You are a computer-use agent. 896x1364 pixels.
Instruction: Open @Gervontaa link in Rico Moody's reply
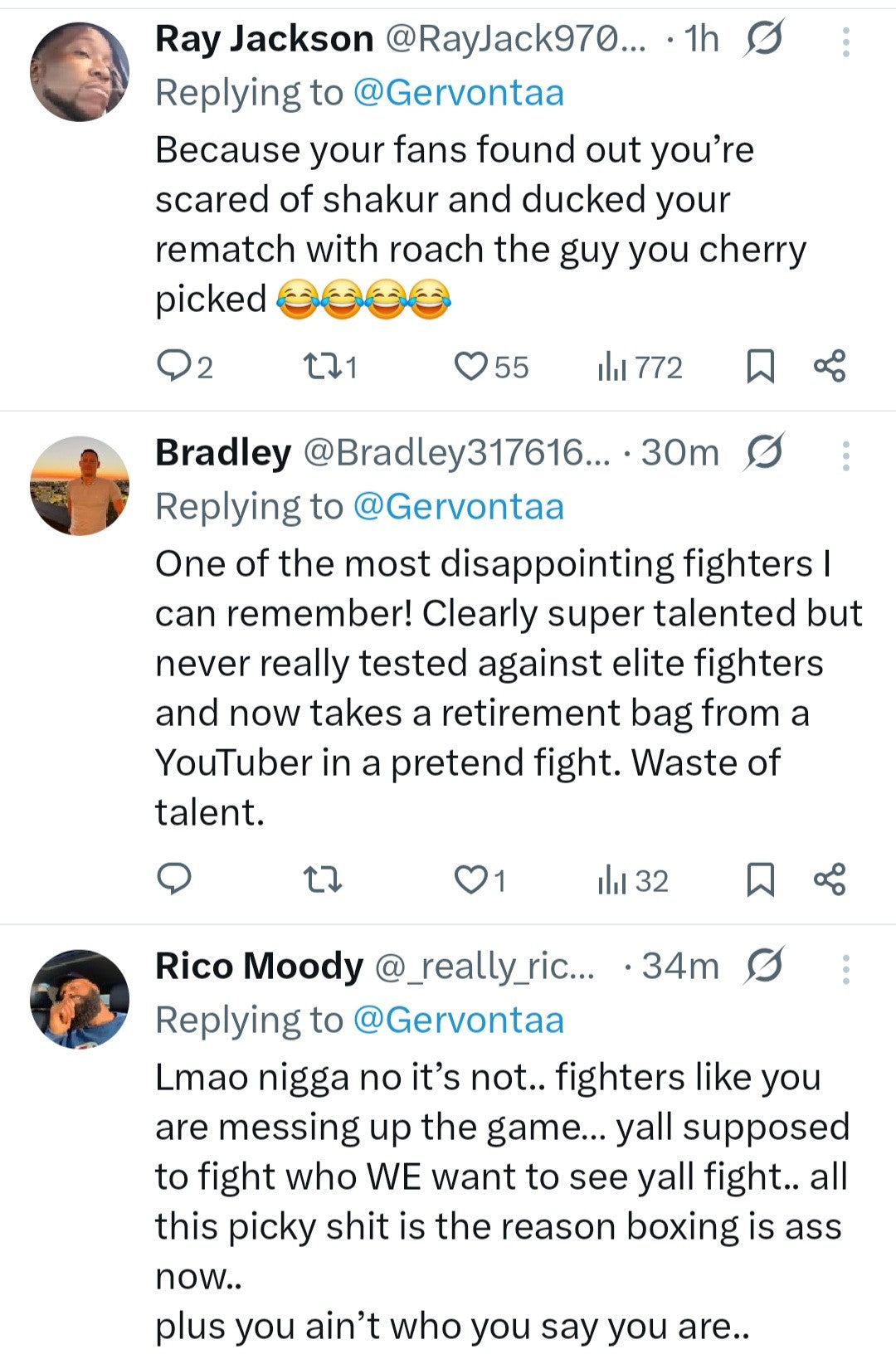click(458, 1020)
